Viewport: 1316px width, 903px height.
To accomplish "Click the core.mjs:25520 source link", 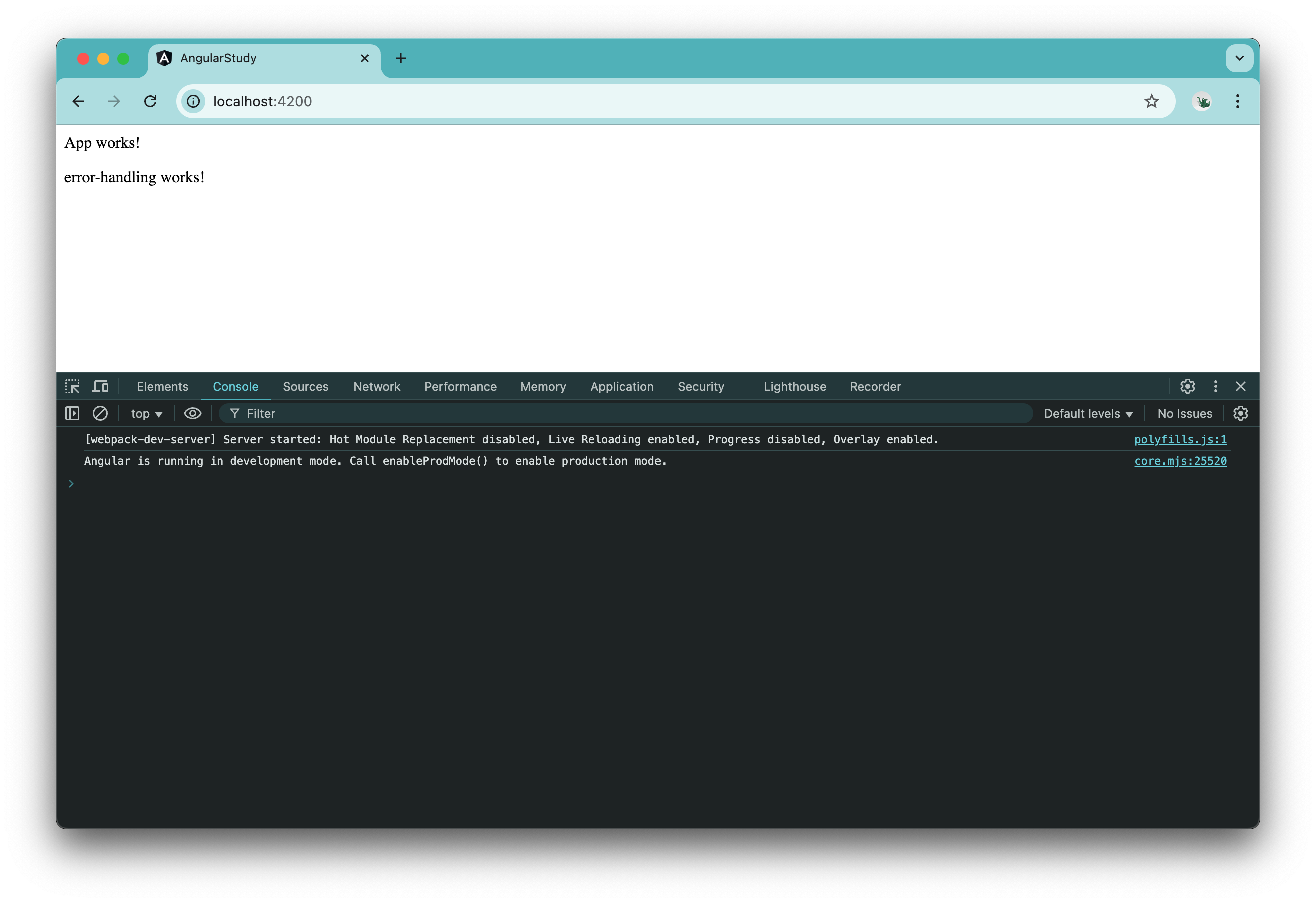I will point(1181,460).
